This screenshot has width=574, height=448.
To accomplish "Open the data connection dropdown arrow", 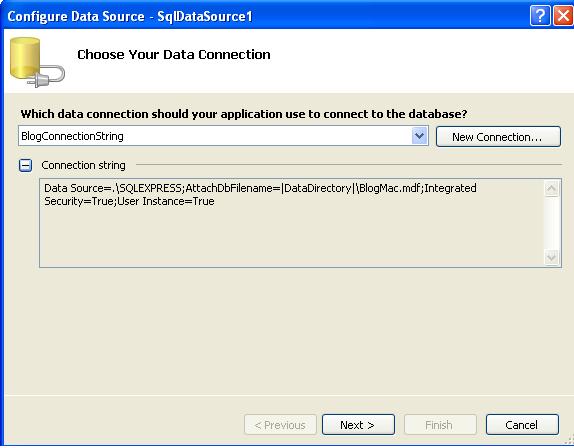I will coord(419,136).
